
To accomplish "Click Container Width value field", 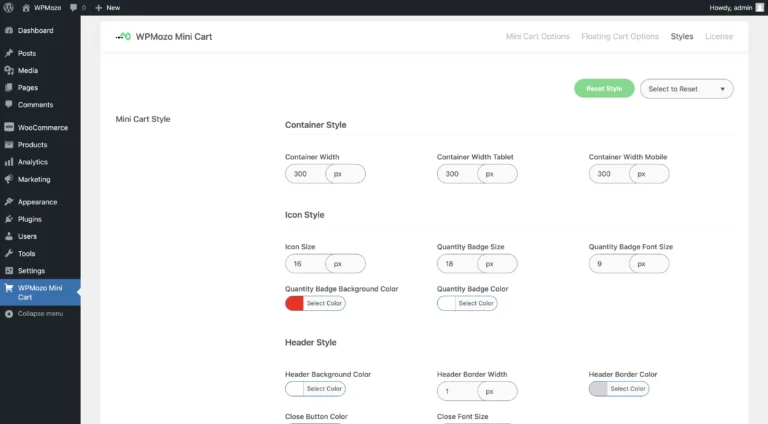I will pyautogui.click(x=306, y=174).
